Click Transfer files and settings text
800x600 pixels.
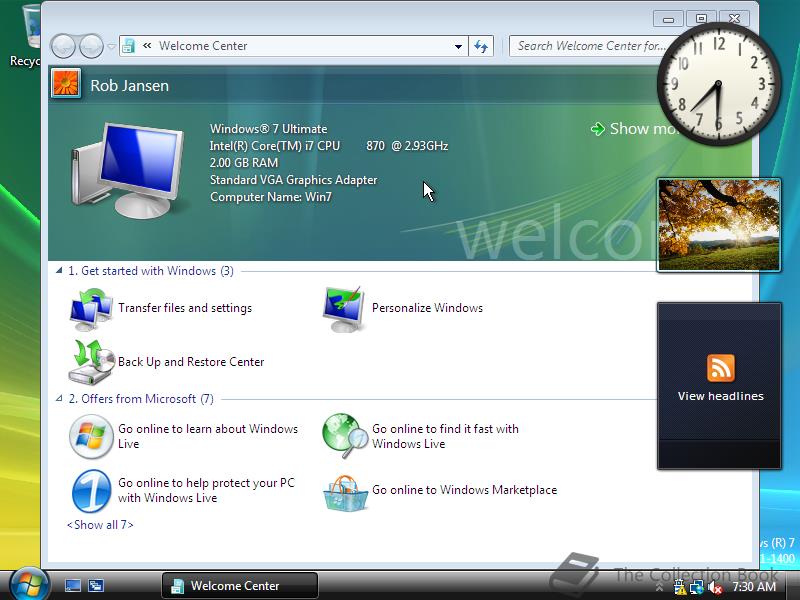pyautogui.click(x=185, y=308)
